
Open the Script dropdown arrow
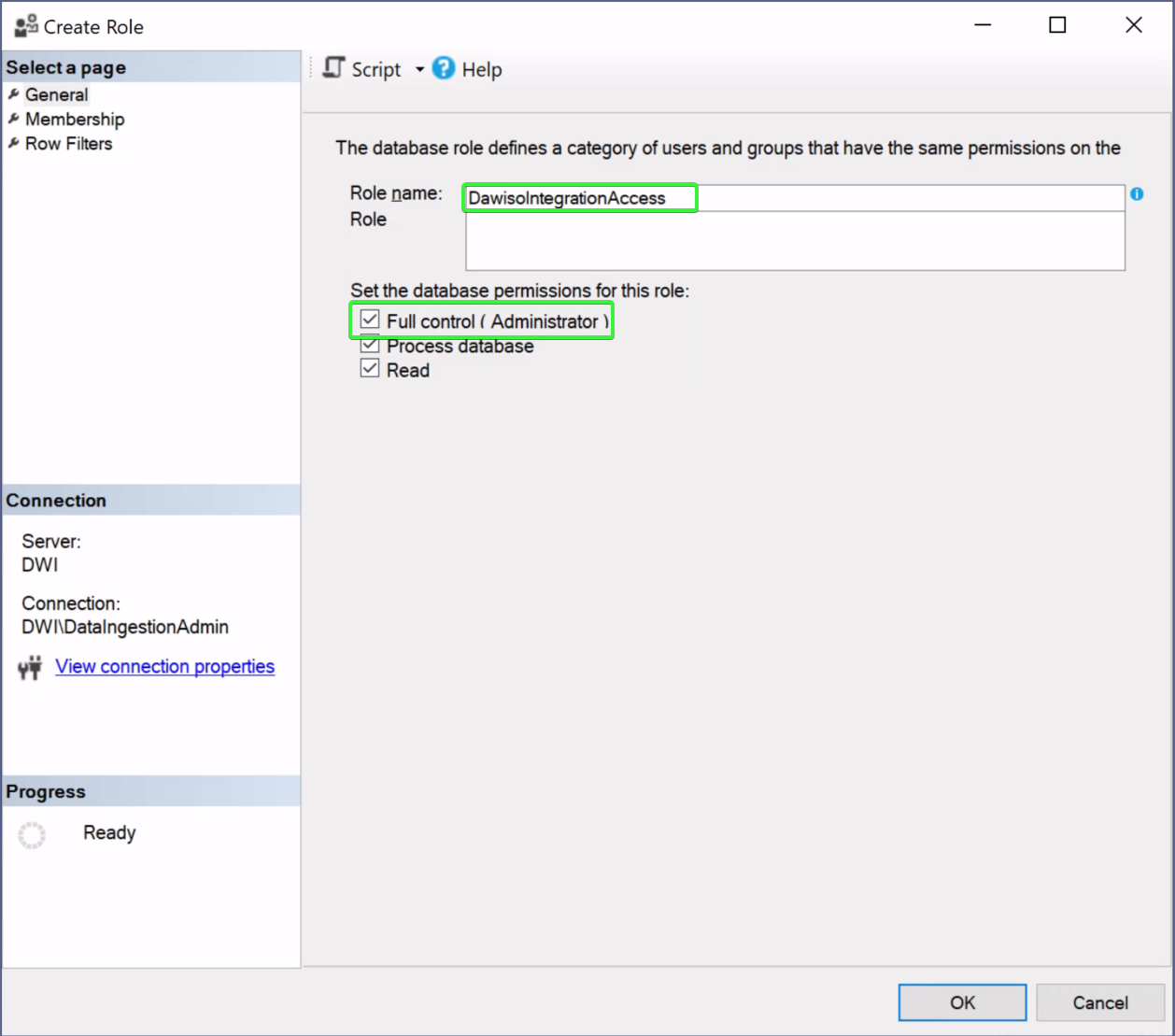click(419, 69)
